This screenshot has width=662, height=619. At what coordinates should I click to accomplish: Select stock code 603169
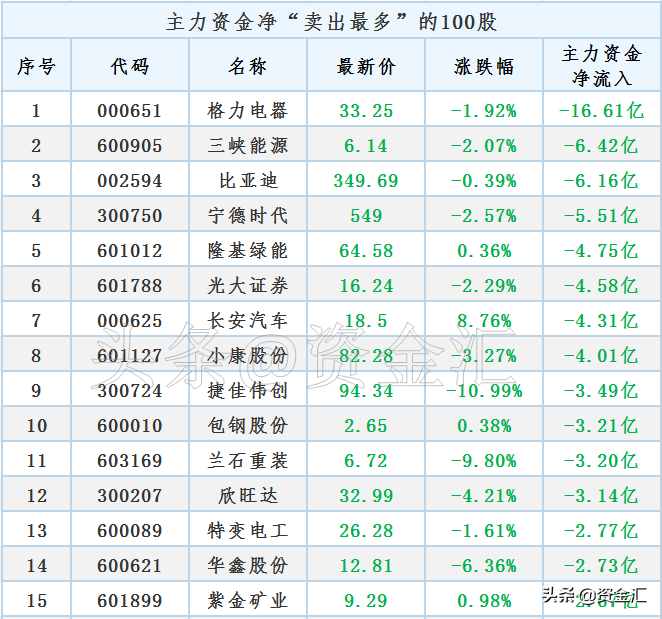130,462
